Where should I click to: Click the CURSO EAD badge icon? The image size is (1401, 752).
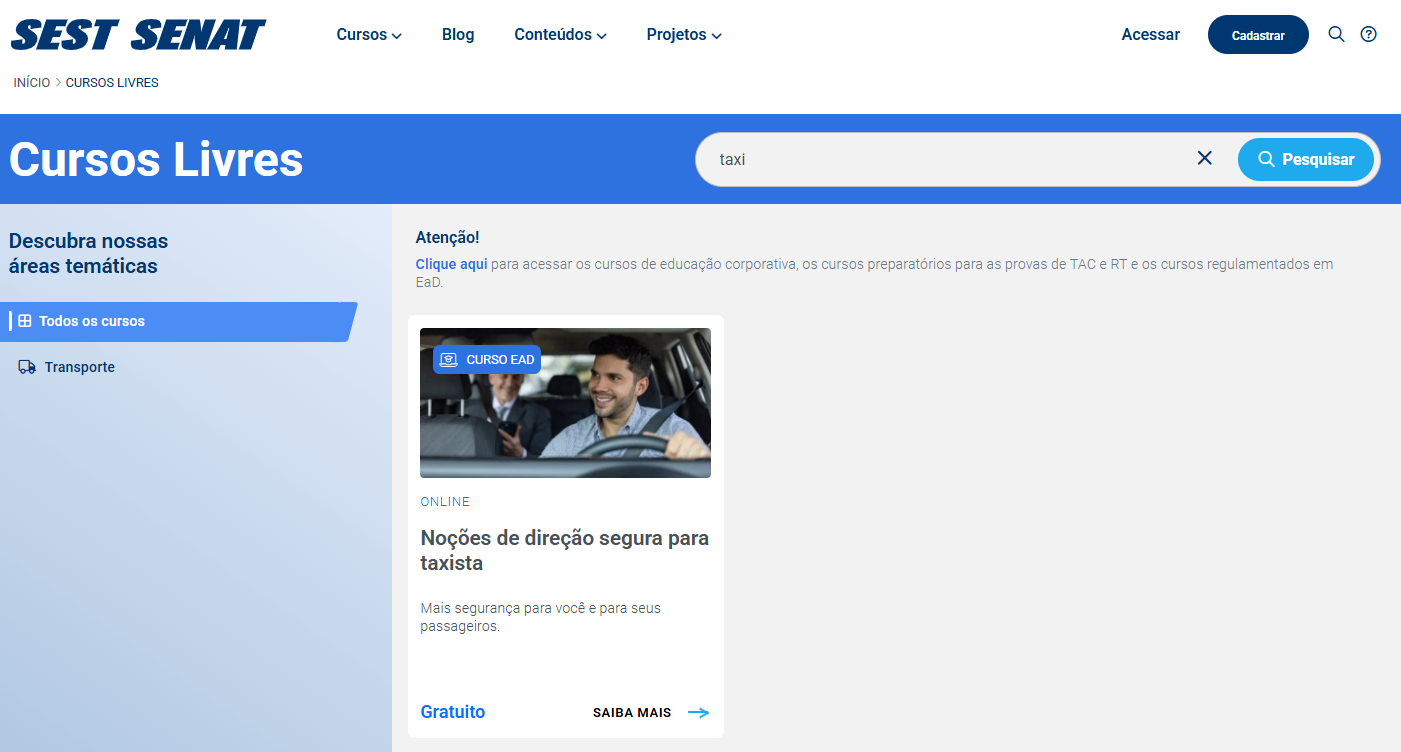click(x=448, y=360)
